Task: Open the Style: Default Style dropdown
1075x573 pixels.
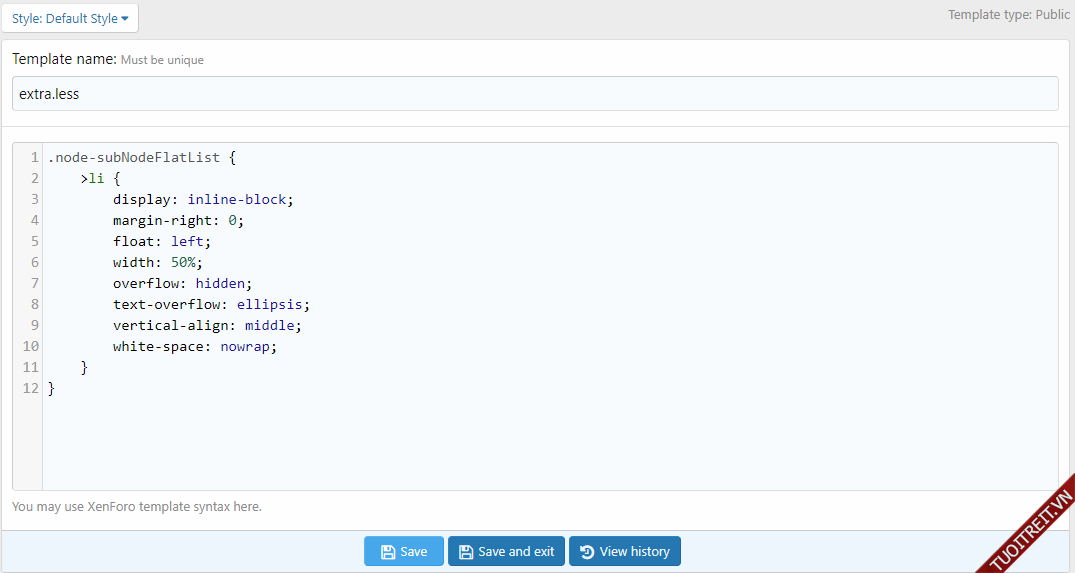Action: 70,18
